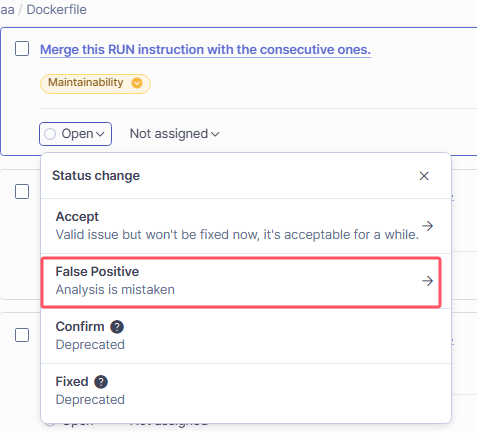Select the second issue's checkbox

22,192
